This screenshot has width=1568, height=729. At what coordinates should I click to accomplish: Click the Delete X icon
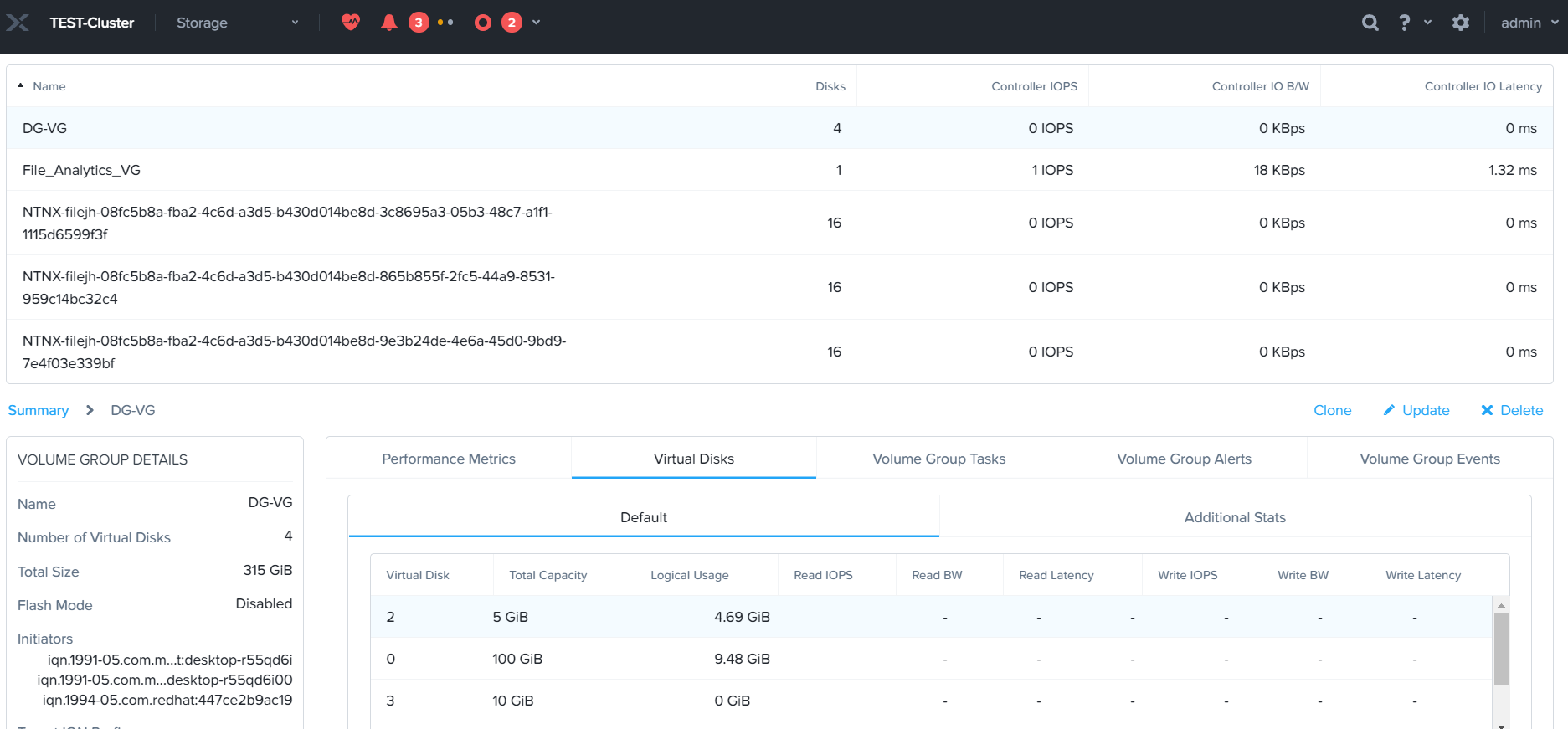(x=1487, y=410)
